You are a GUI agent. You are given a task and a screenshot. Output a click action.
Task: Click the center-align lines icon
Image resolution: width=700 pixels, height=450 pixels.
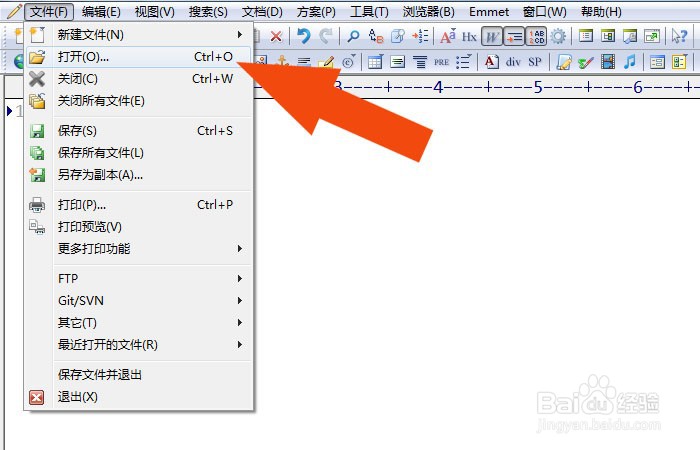(x=420, y=62)
